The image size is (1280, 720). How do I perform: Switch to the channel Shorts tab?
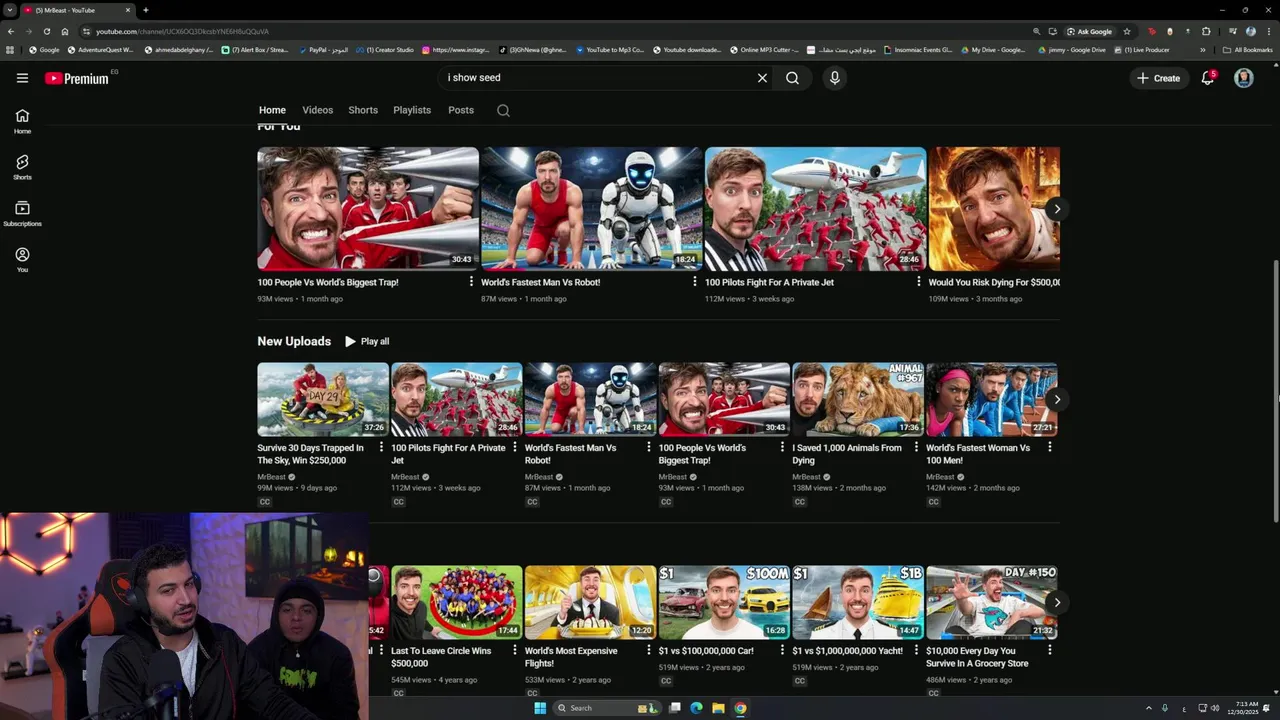point(363,110)
